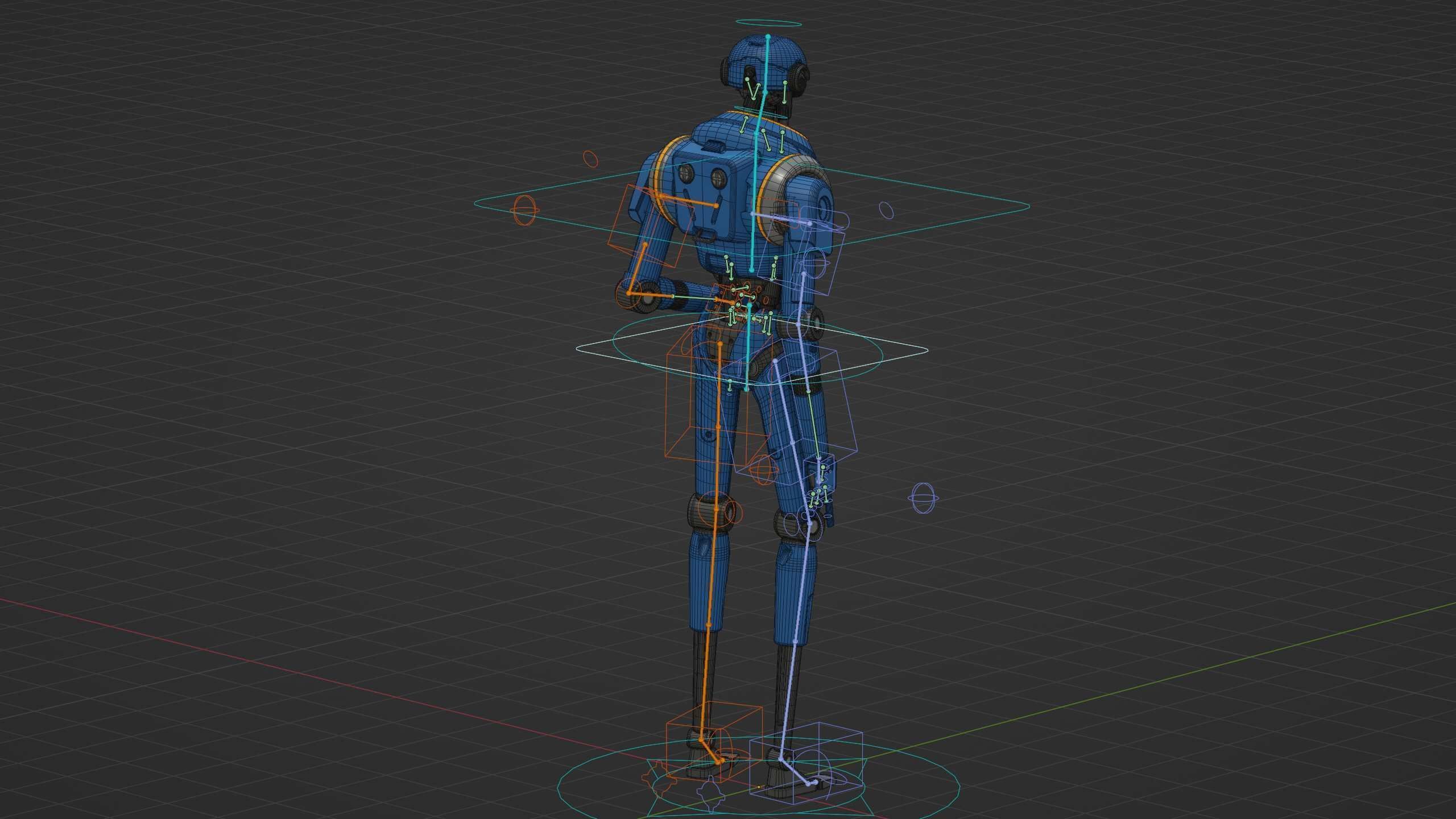Screen dimensions: 1456x819
Task: Select the purple thigh bone
Action: tap(792, 441)
